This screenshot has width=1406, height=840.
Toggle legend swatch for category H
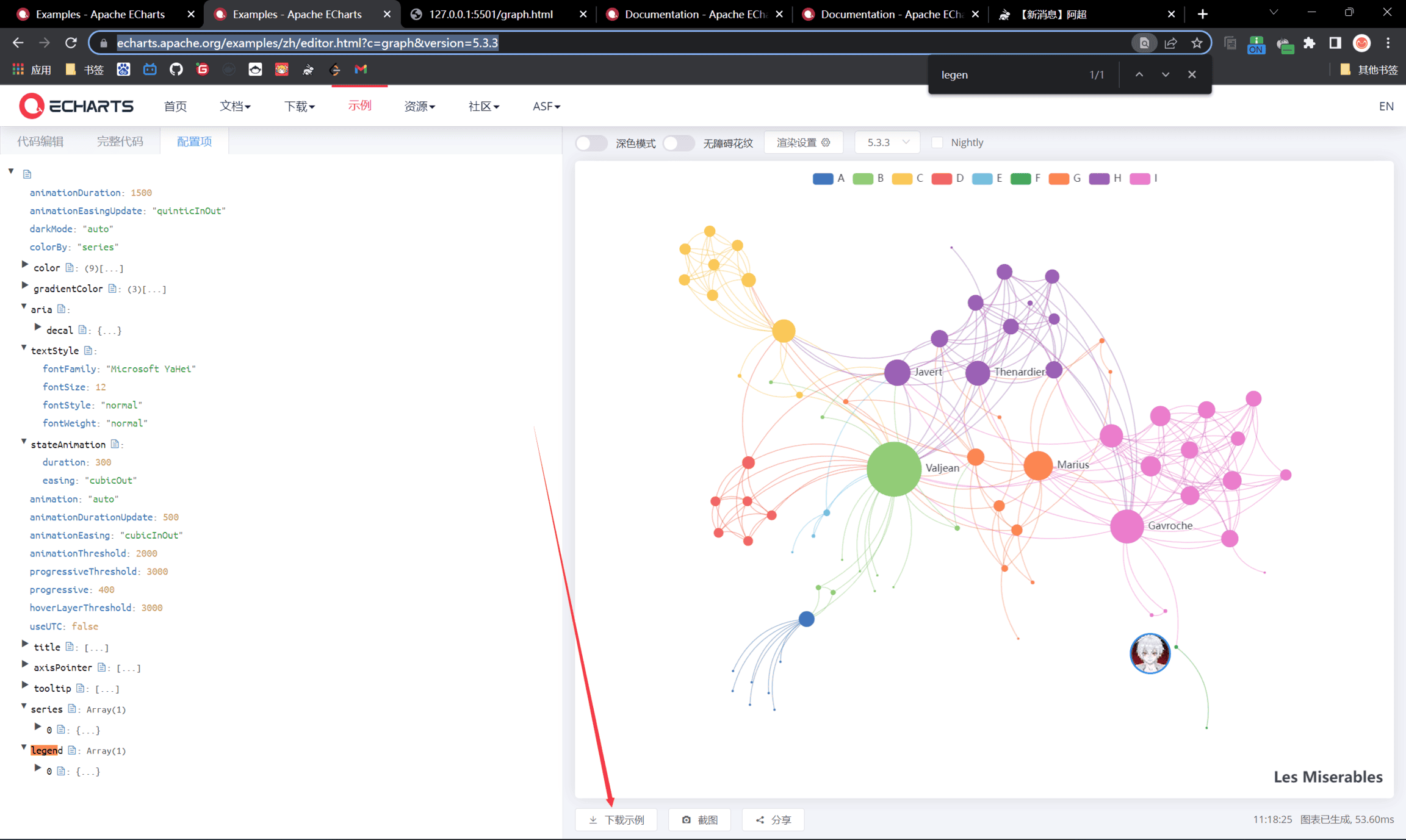[1098, 178]
